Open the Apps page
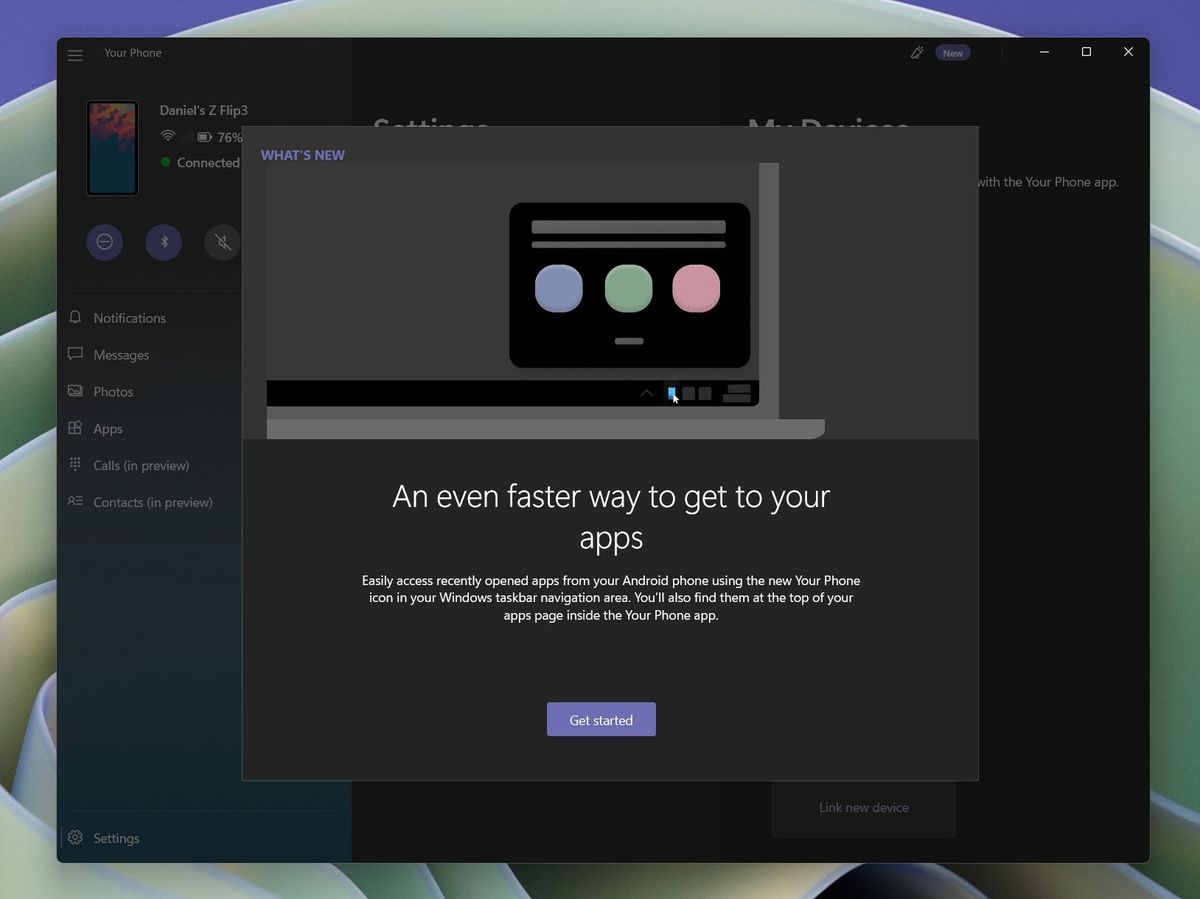1200x899 pixels. click(107, 428)
